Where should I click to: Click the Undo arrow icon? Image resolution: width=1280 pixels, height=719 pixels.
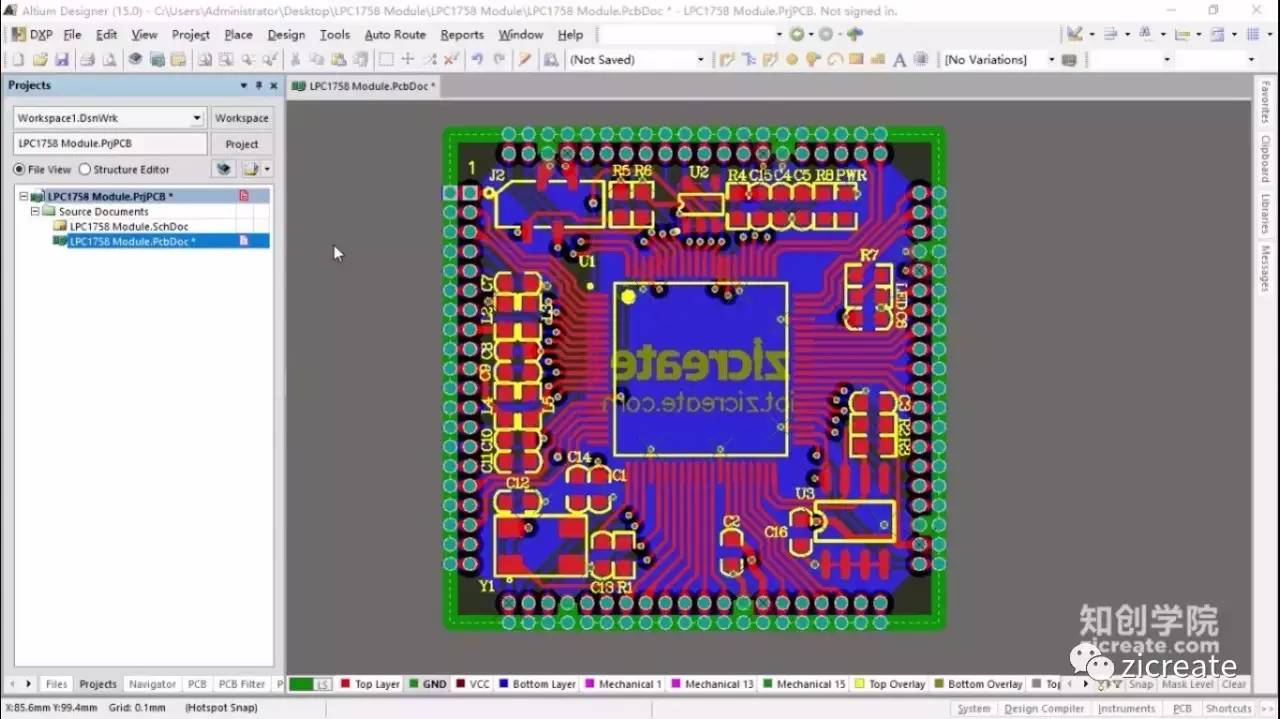(477, 60)
